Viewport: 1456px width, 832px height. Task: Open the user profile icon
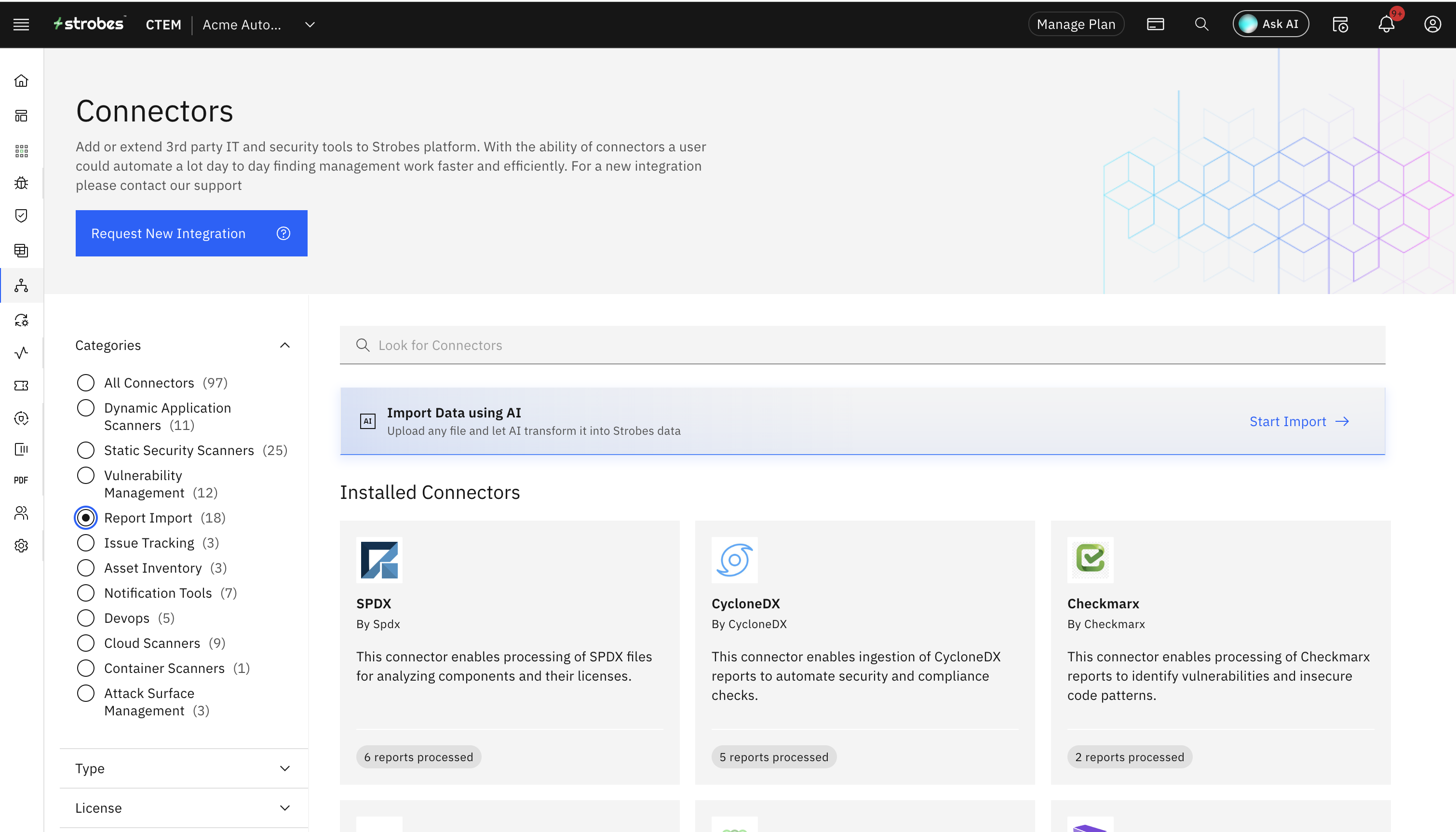point(1432,25)
